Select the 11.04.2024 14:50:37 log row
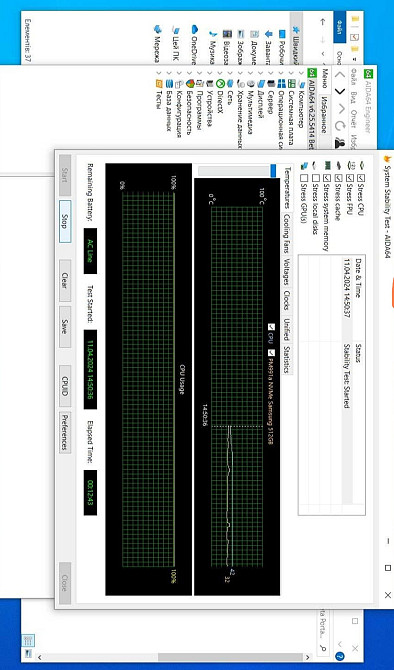394x670 pixels. (x=347, y=380)
